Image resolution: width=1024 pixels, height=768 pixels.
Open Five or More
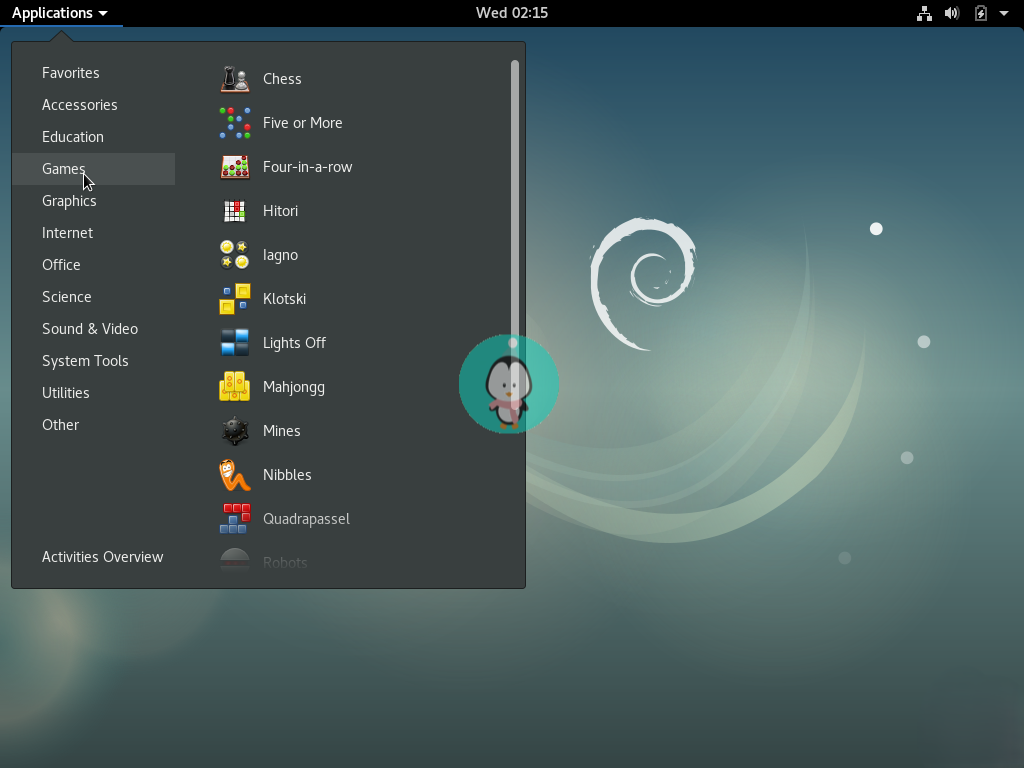click(303, 123)
